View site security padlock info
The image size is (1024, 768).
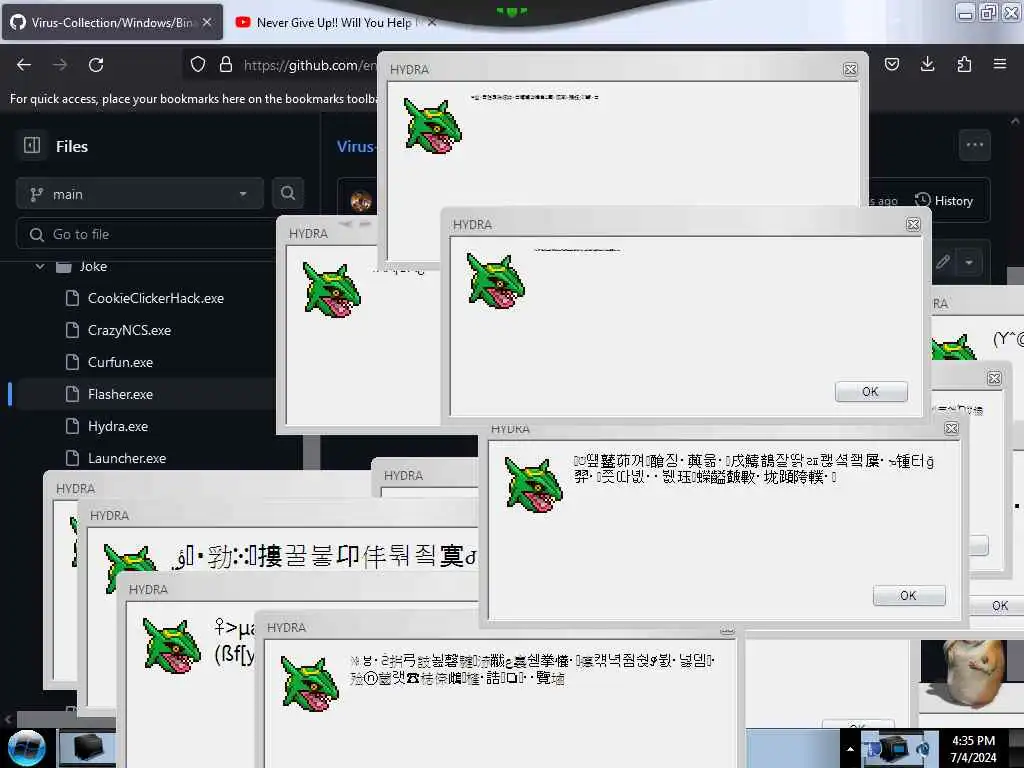click(226, 64)
